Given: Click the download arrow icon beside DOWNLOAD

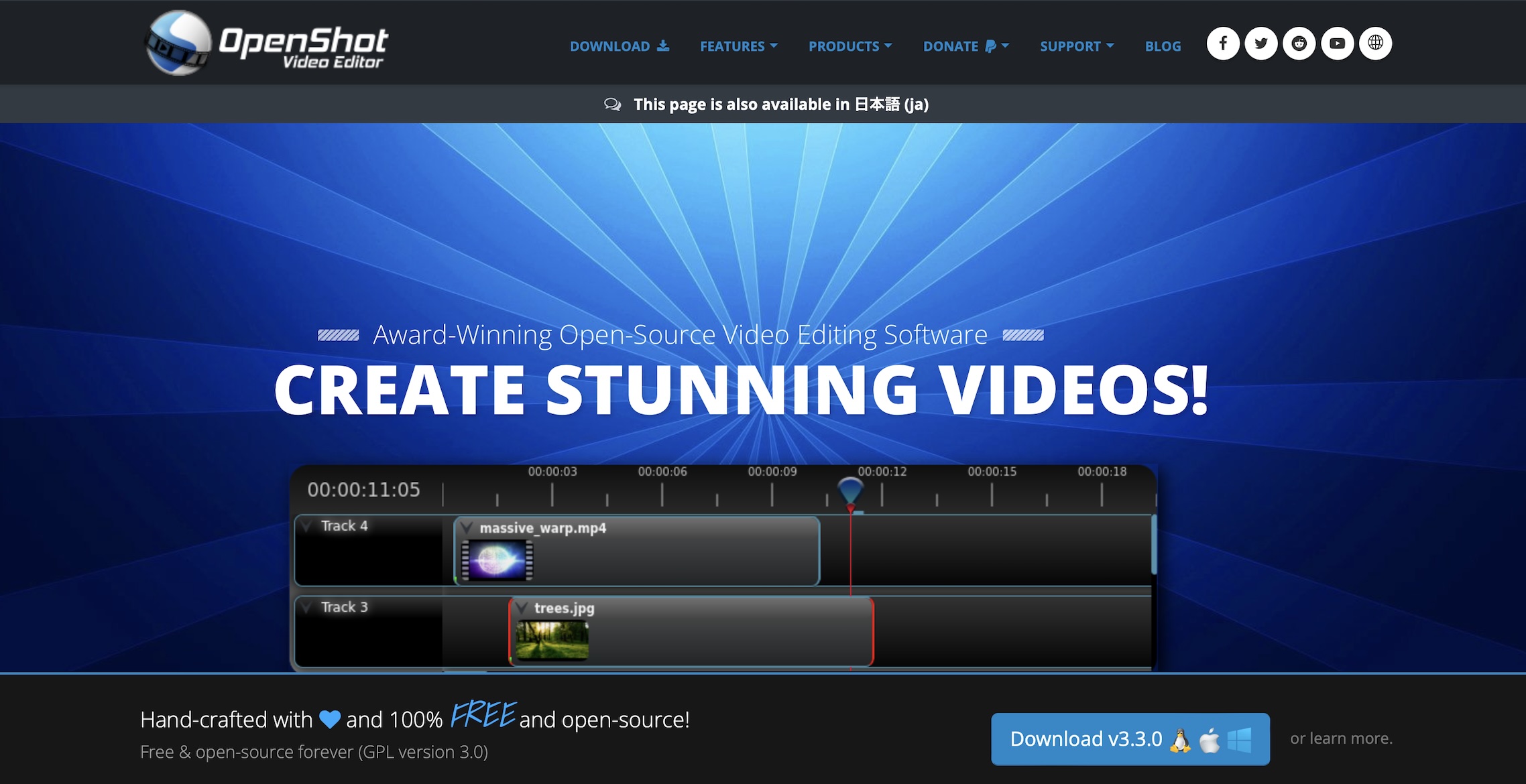Looking at the screenshot, I should click(x=663, y=46).
